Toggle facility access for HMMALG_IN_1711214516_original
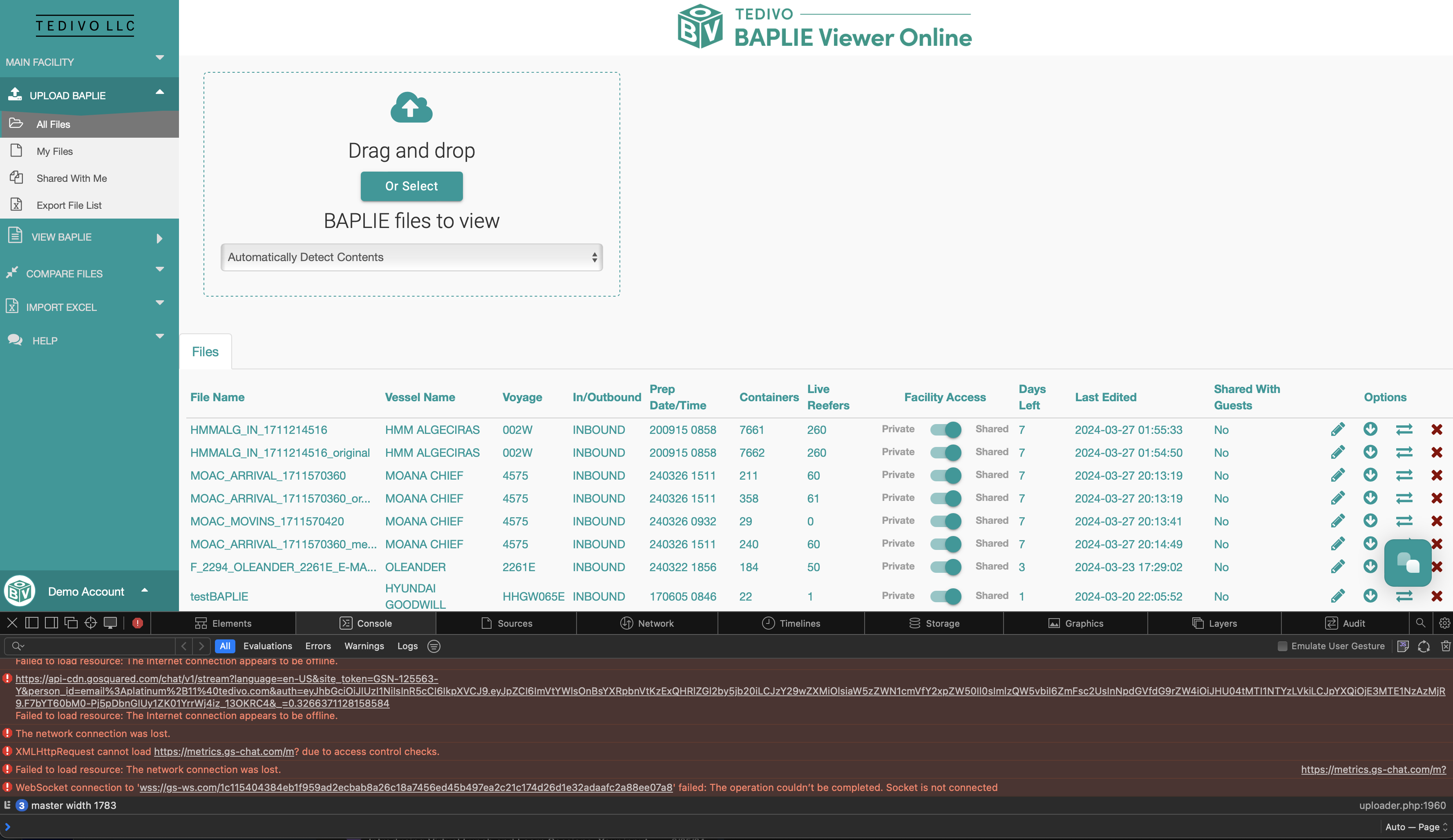Screen dimensions: 1453x840 click(x=946, y=453)
